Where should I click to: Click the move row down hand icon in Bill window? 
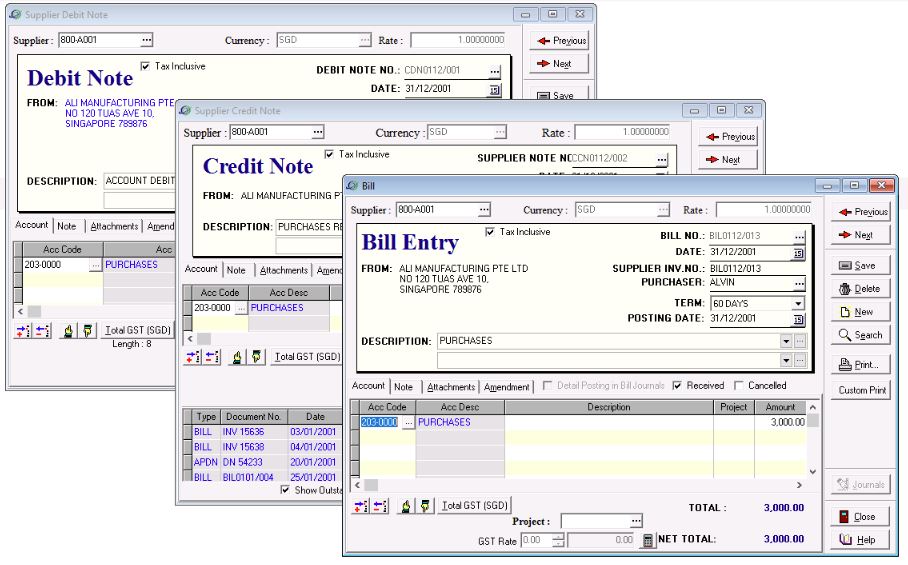point(425,506)
